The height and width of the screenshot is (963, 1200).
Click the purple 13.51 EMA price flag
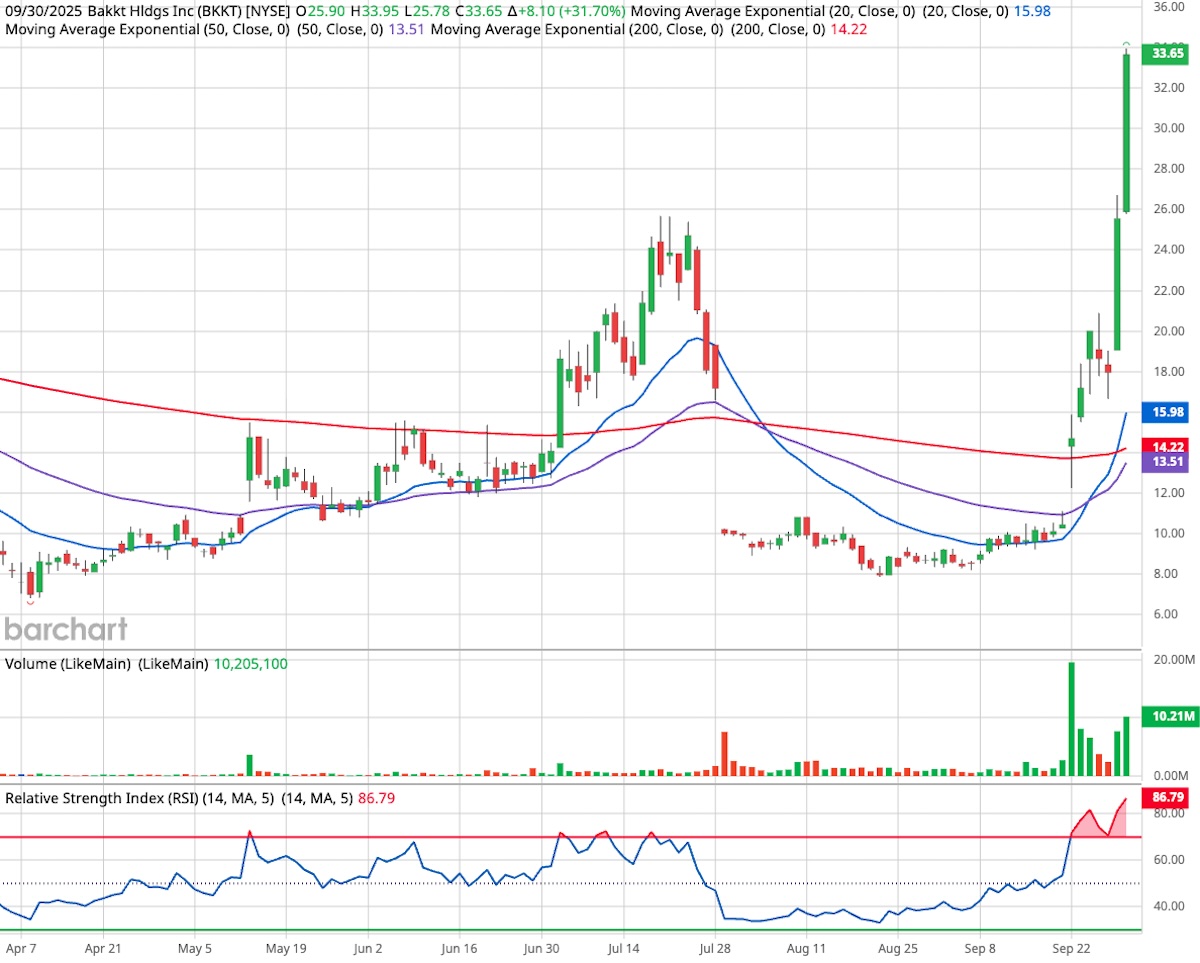click(x=1168, y=462)
